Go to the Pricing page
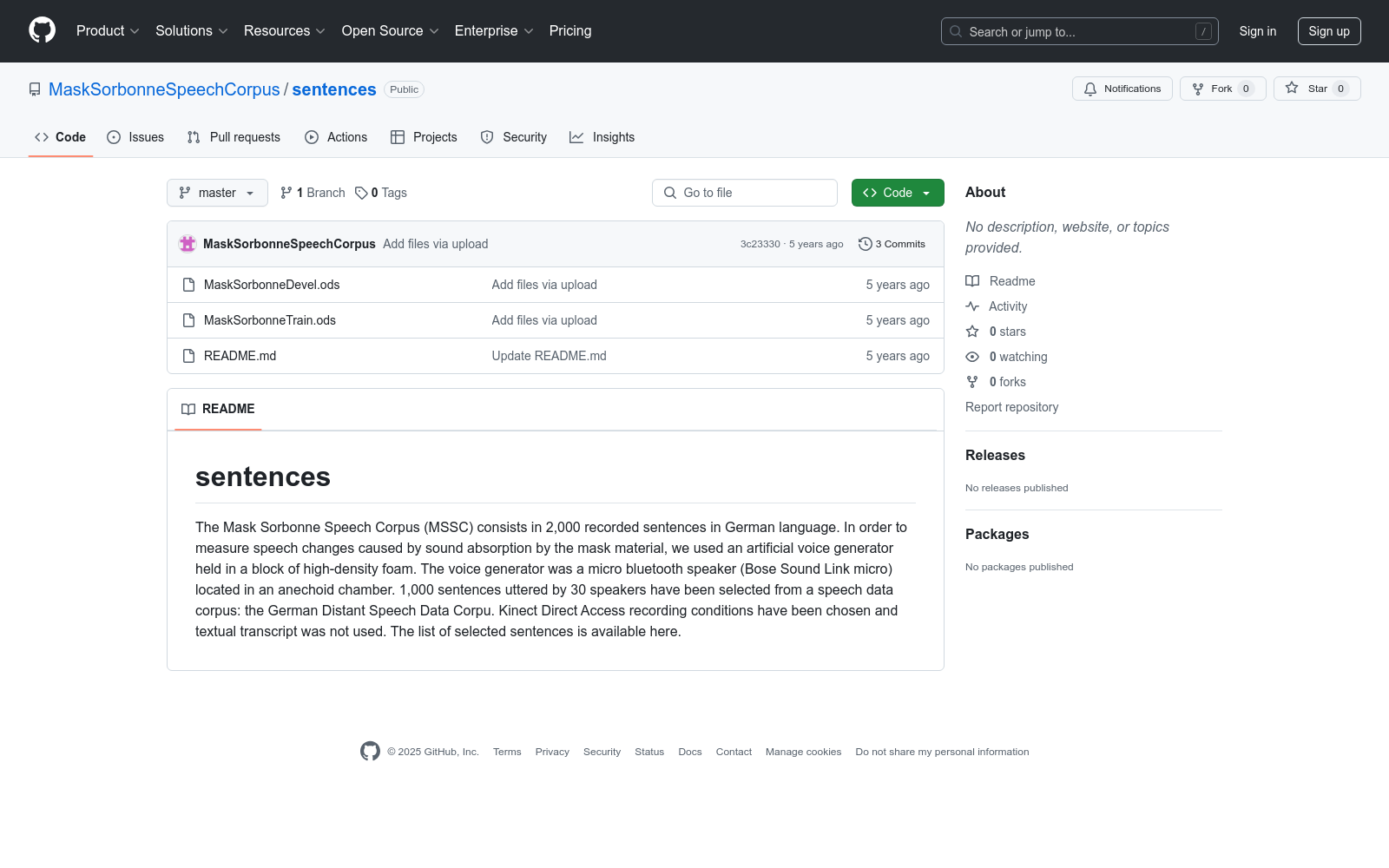Screen dimensions: 1389x868 click(570, 30)
